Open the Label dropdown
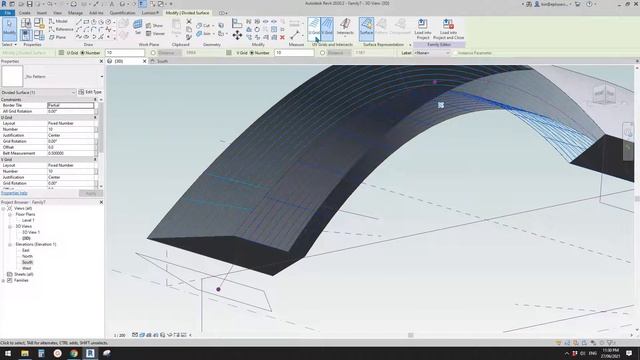The image size is (640, 360). click(x=432, y=53)
